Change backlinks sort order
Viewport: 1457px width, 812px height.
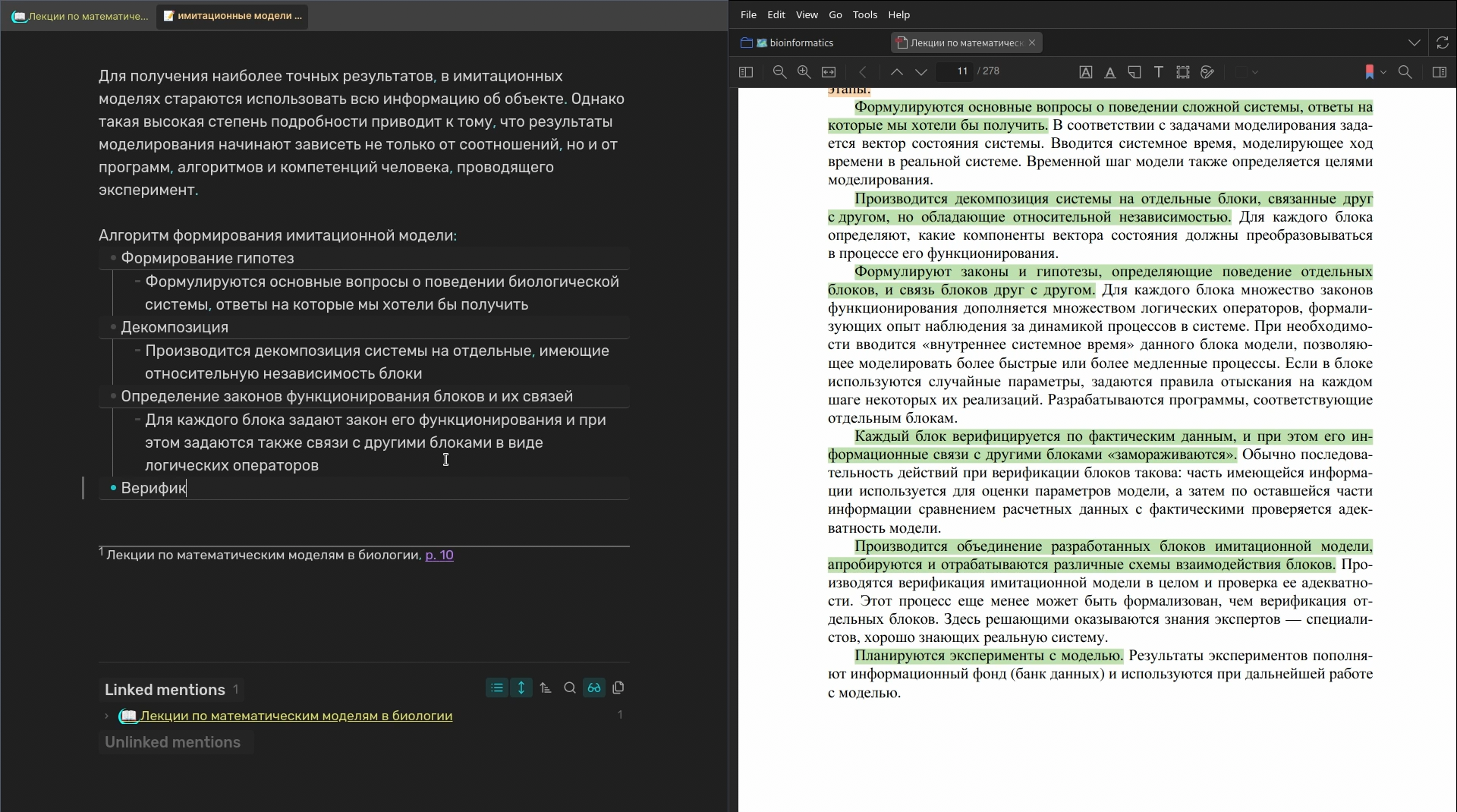coord(546,688)
